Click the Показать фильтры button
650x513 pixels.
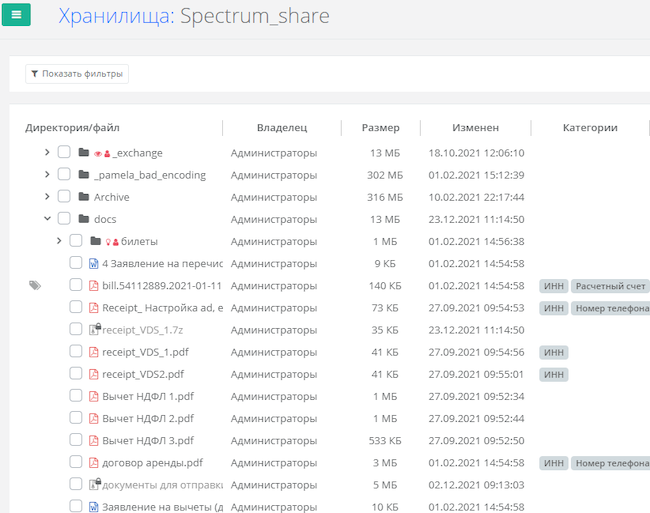pyautogui.click(x=77, y=74)
